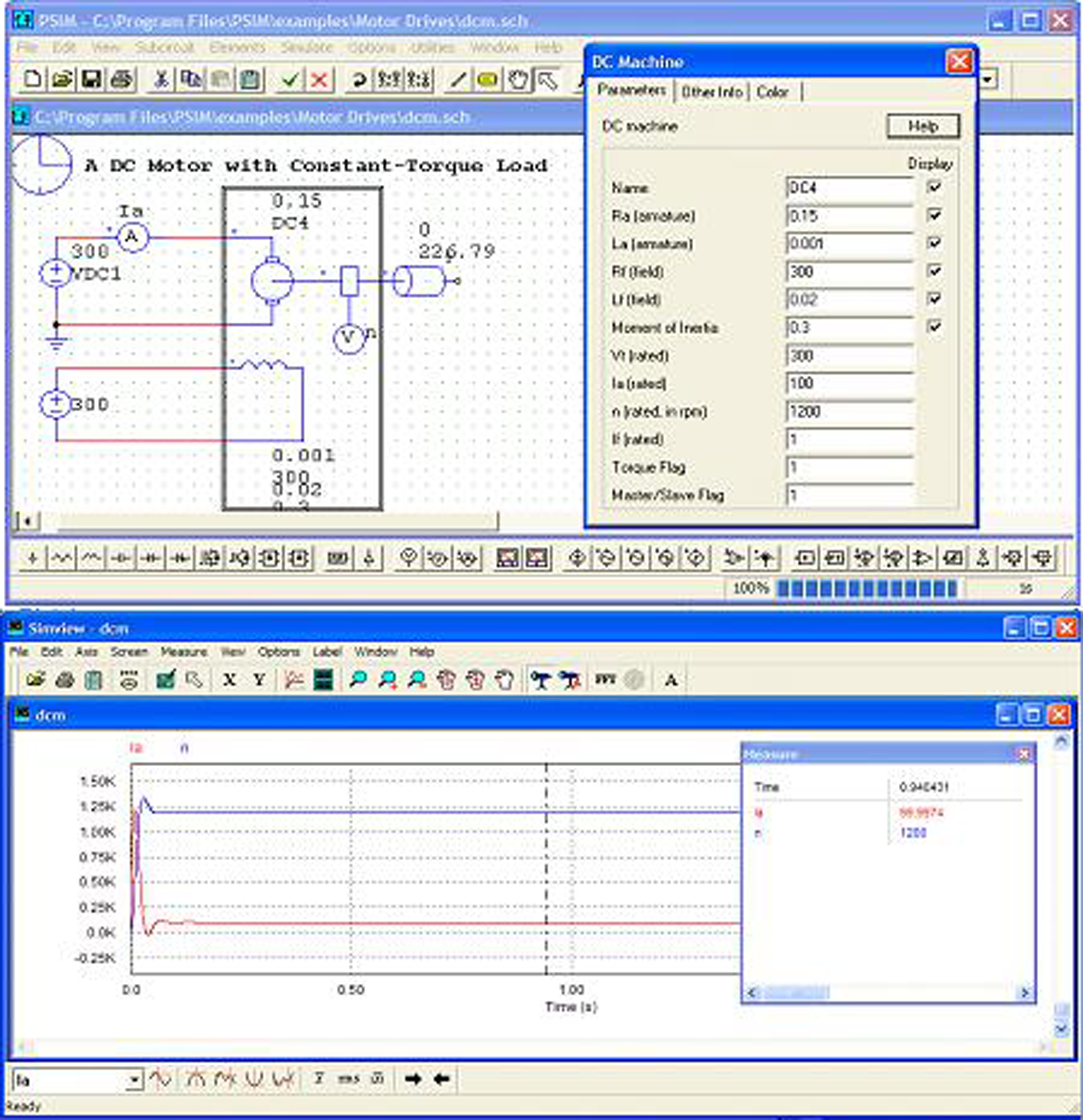This screenshot has width=1083, height=1120.
Task: Open the File menu in PSIM
Action: 27,47
